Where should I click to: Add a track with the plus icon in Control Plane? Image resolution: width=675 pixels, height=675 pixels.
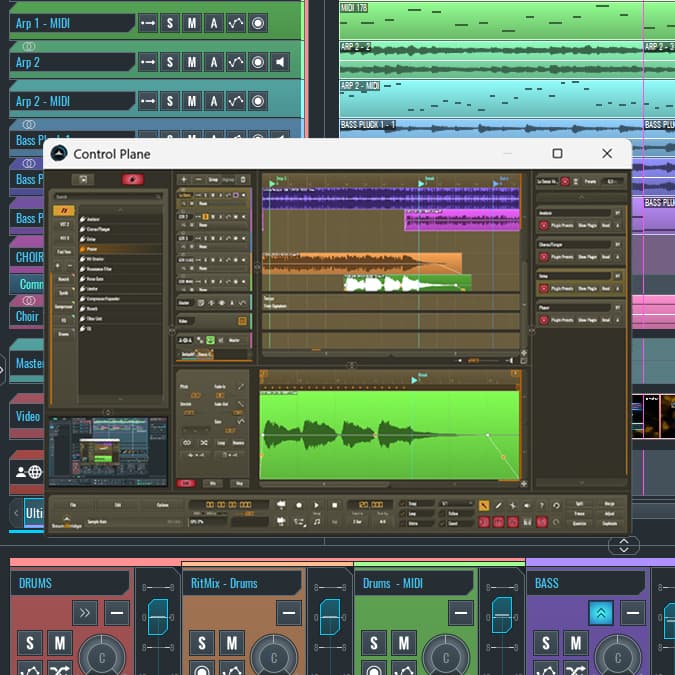pyautogui.click(x=184, y=180)
